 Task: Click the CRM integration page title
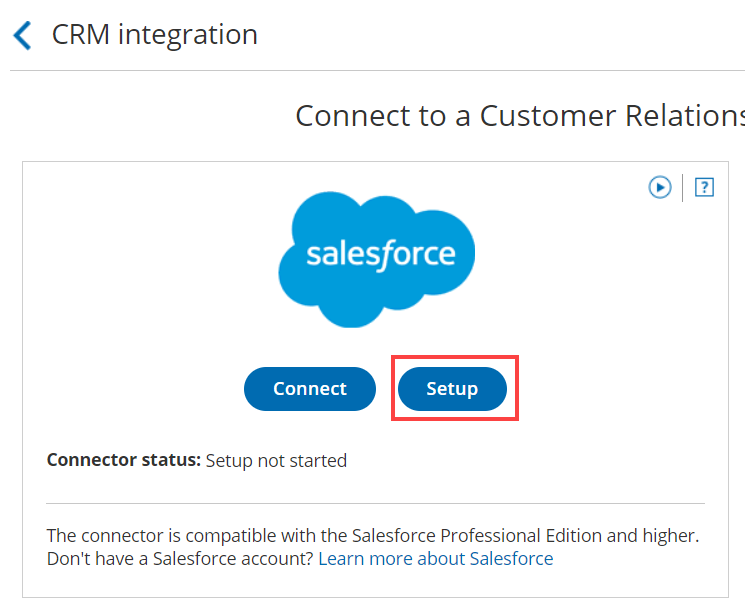click(154, 35)
